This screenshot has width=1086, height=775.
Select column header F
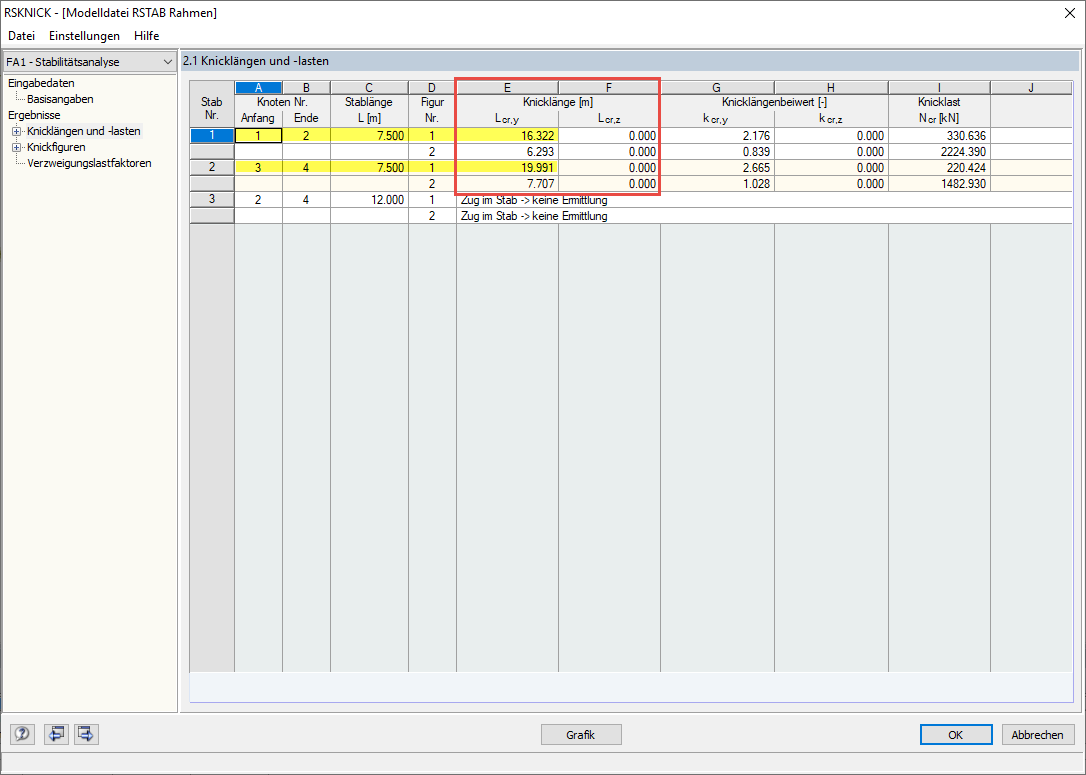coord(609,87)
